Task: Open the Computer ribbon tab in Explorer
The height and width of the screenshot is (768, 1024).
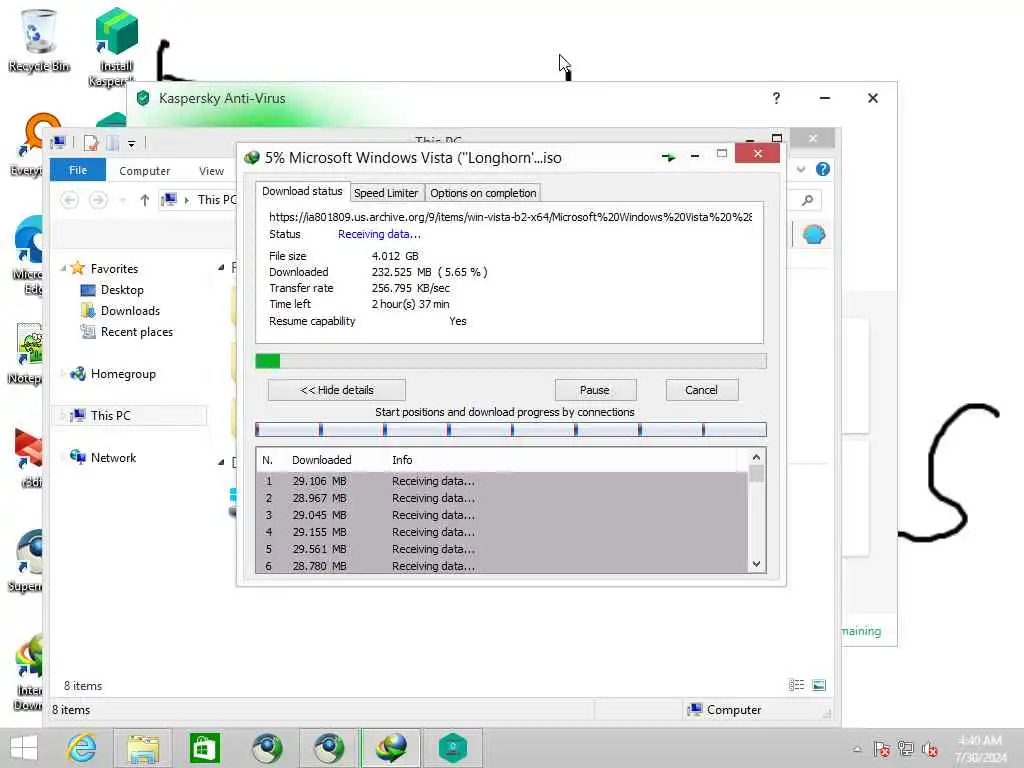Action: click(144, 170)
